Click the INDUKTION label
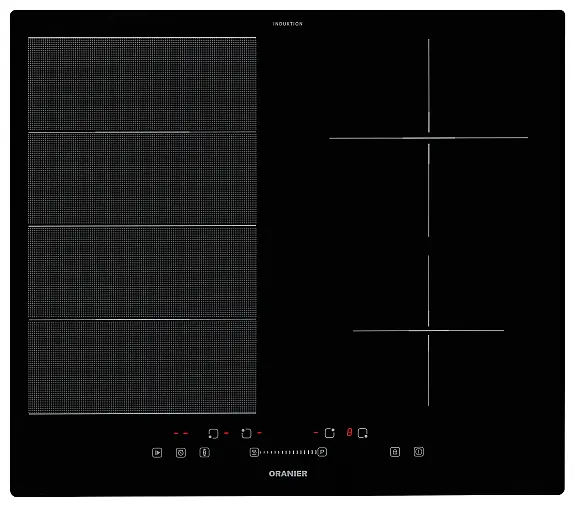Image resolution: width=575 pixels, height=507 pixels. tap(288, 24)
